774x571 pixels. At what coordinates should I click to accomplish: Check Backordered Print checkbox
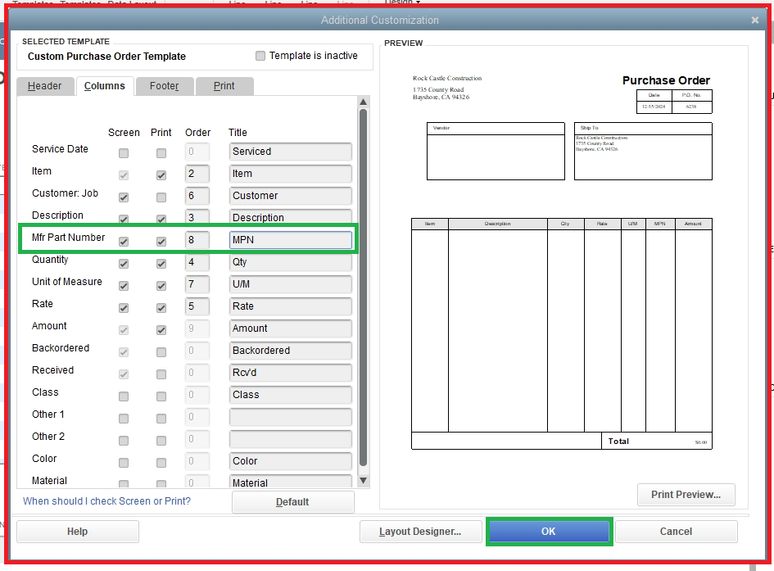[161, 352]
